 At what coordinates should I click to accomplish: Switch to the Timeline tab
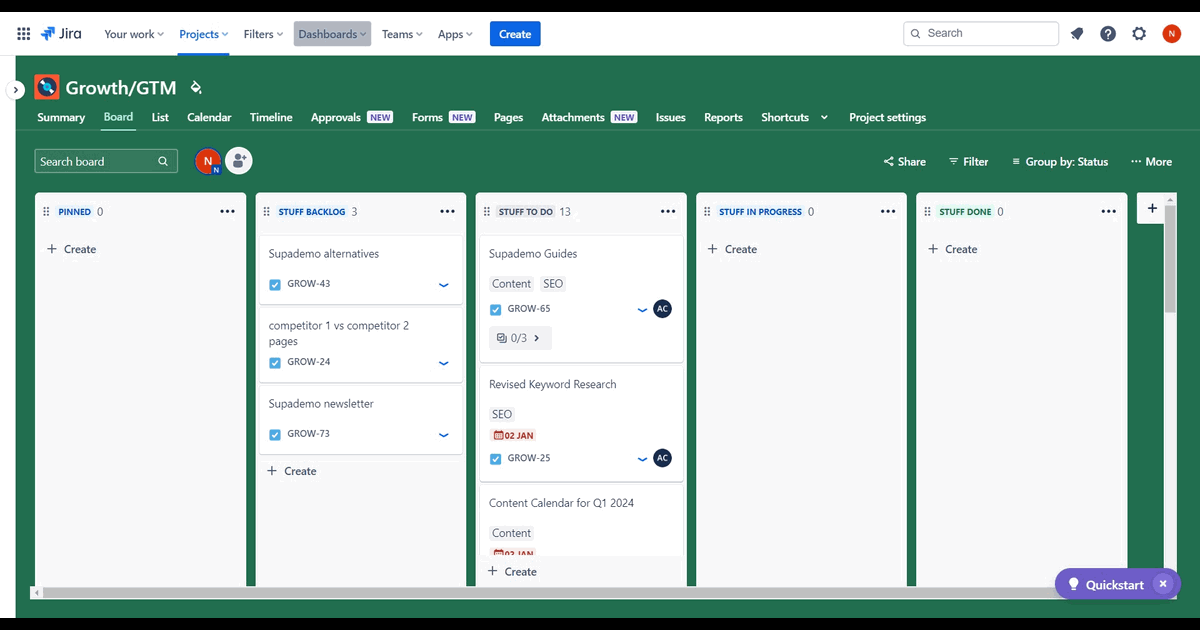(x=271, y=117)
